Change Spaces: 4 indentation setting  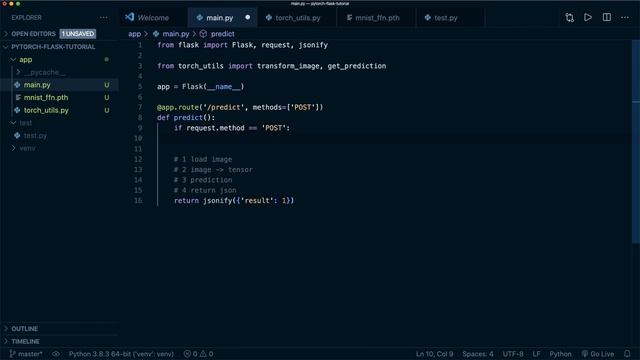478,354
